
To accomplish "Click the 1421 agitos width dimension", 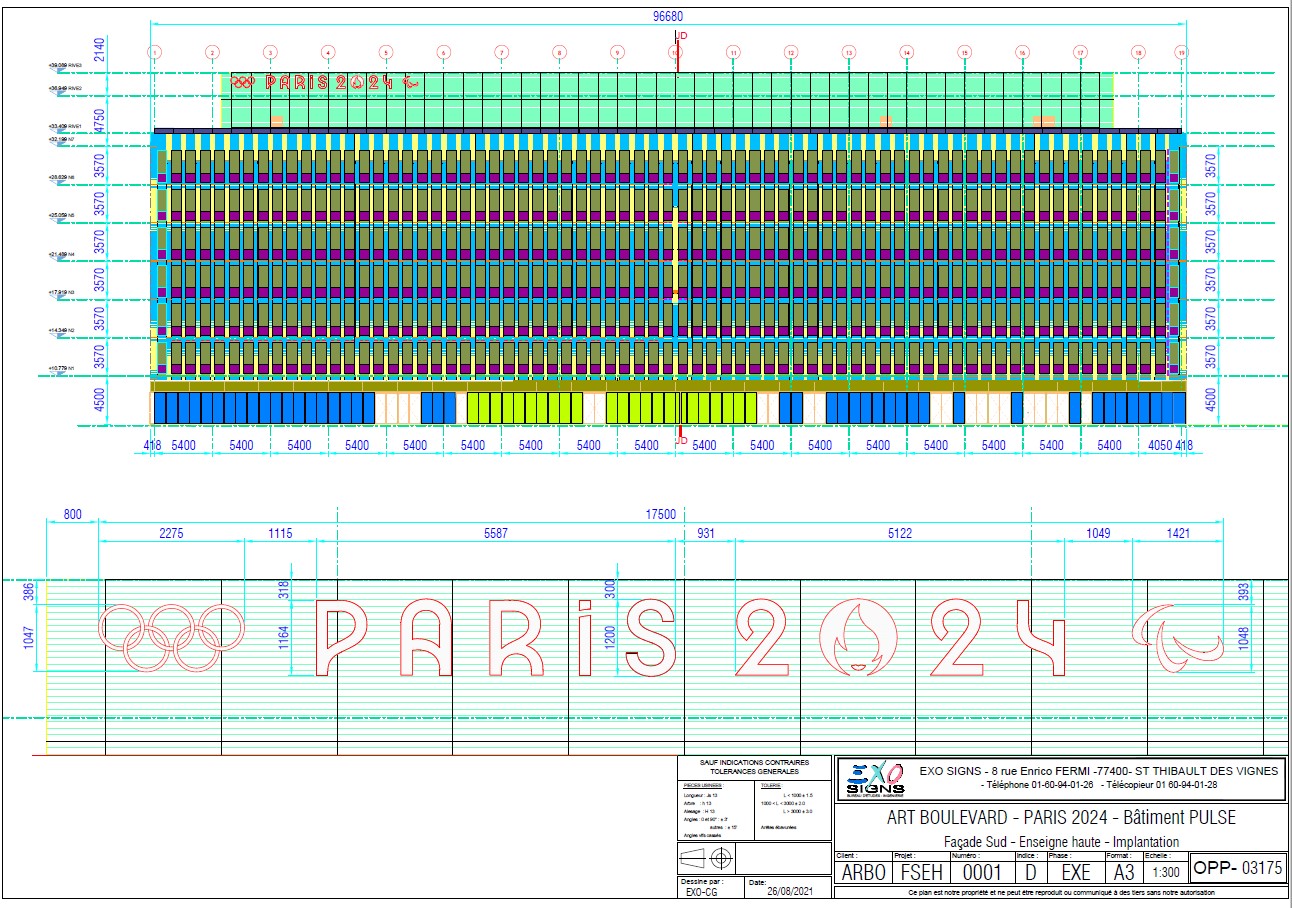I will 1178,533.
